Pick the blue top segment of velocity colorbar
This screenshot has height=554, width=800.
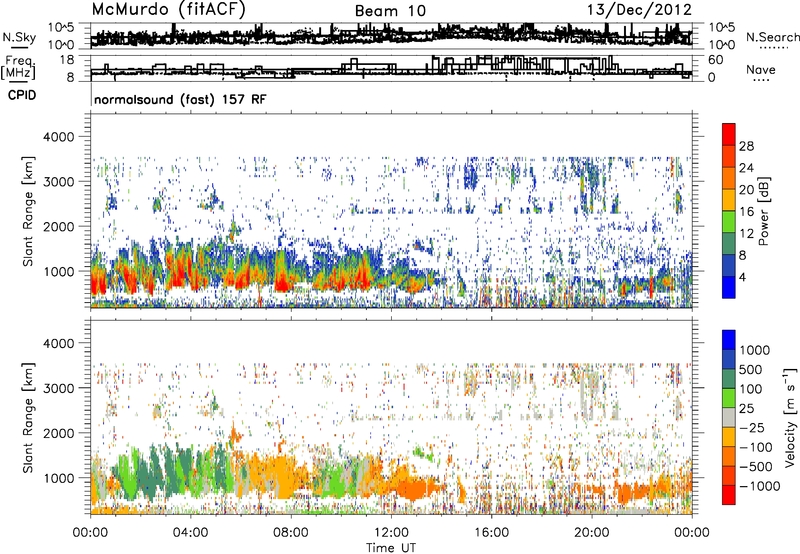coord(729,340)
